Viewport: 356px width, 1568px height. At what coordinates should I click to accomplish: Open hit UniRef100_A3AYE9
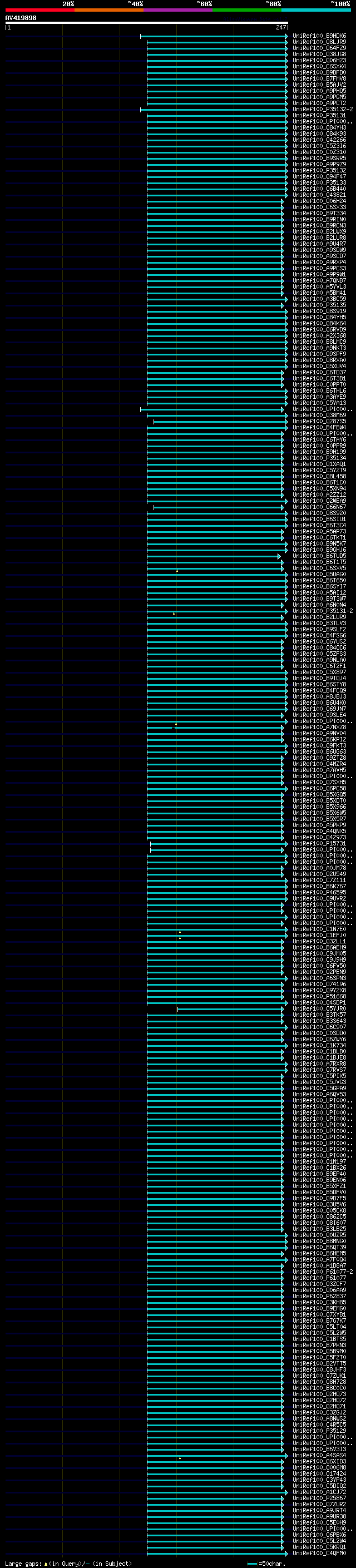(319, 397)
